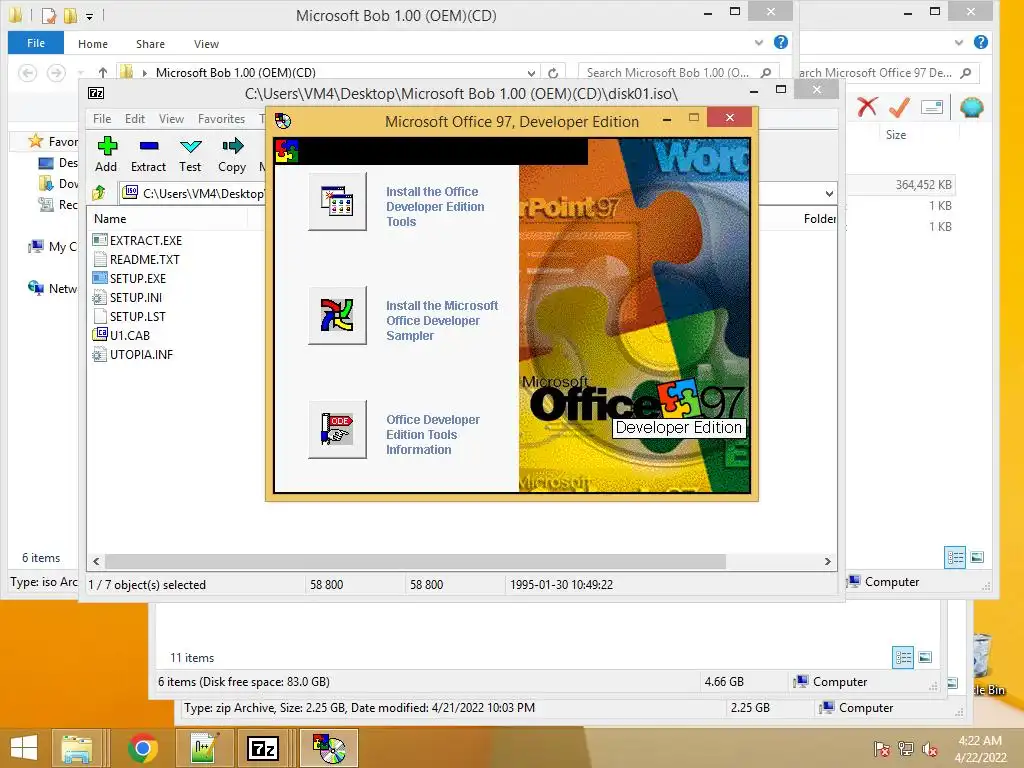Click the Install Office Developer Edition Tools icon
Screen dimensions: 1024x768
click(x=338, y=201)
